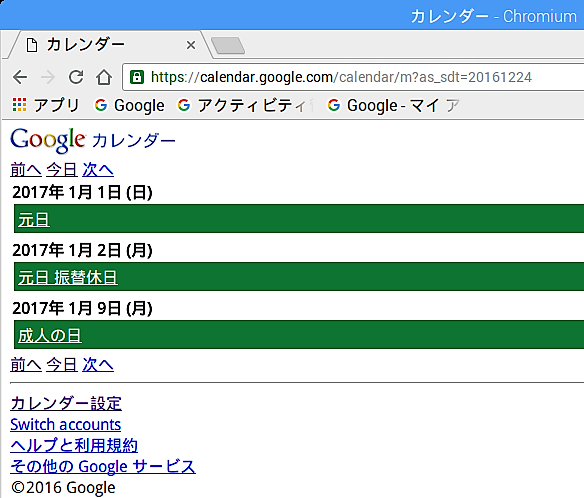Open a new tab
The height and width of the screenshot is (498, 584).
click(x=228, y=46)
